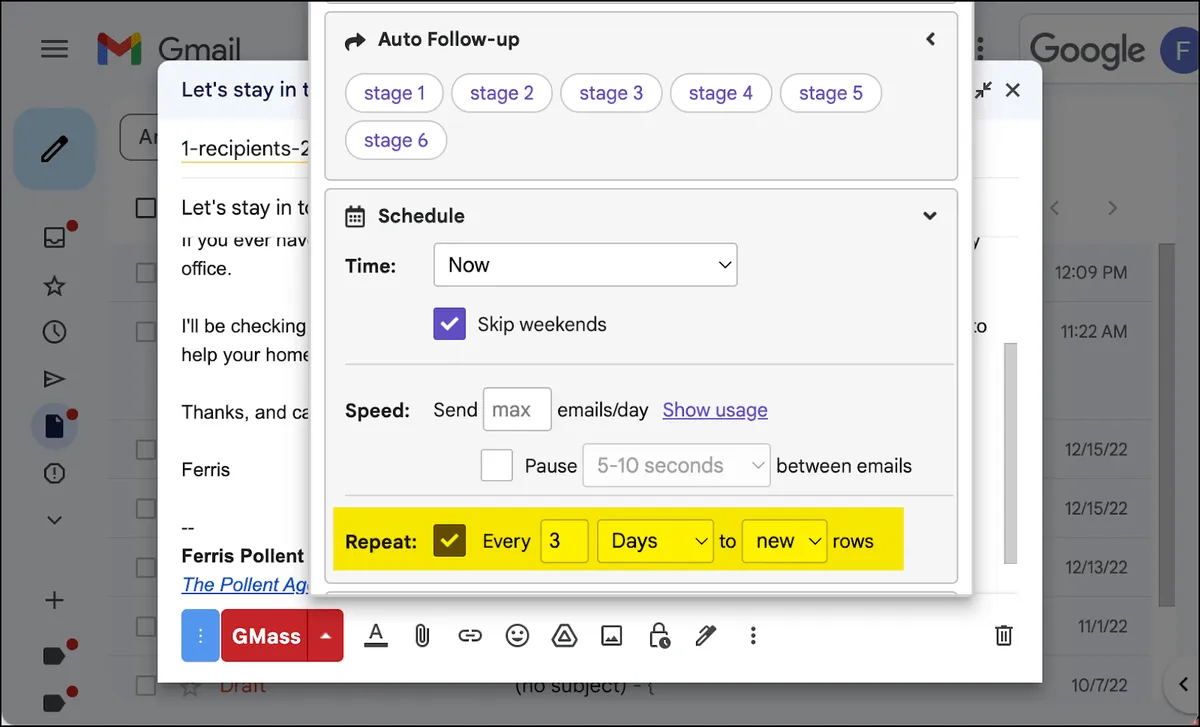Click the compose pencil button

(x=54, y=149)
